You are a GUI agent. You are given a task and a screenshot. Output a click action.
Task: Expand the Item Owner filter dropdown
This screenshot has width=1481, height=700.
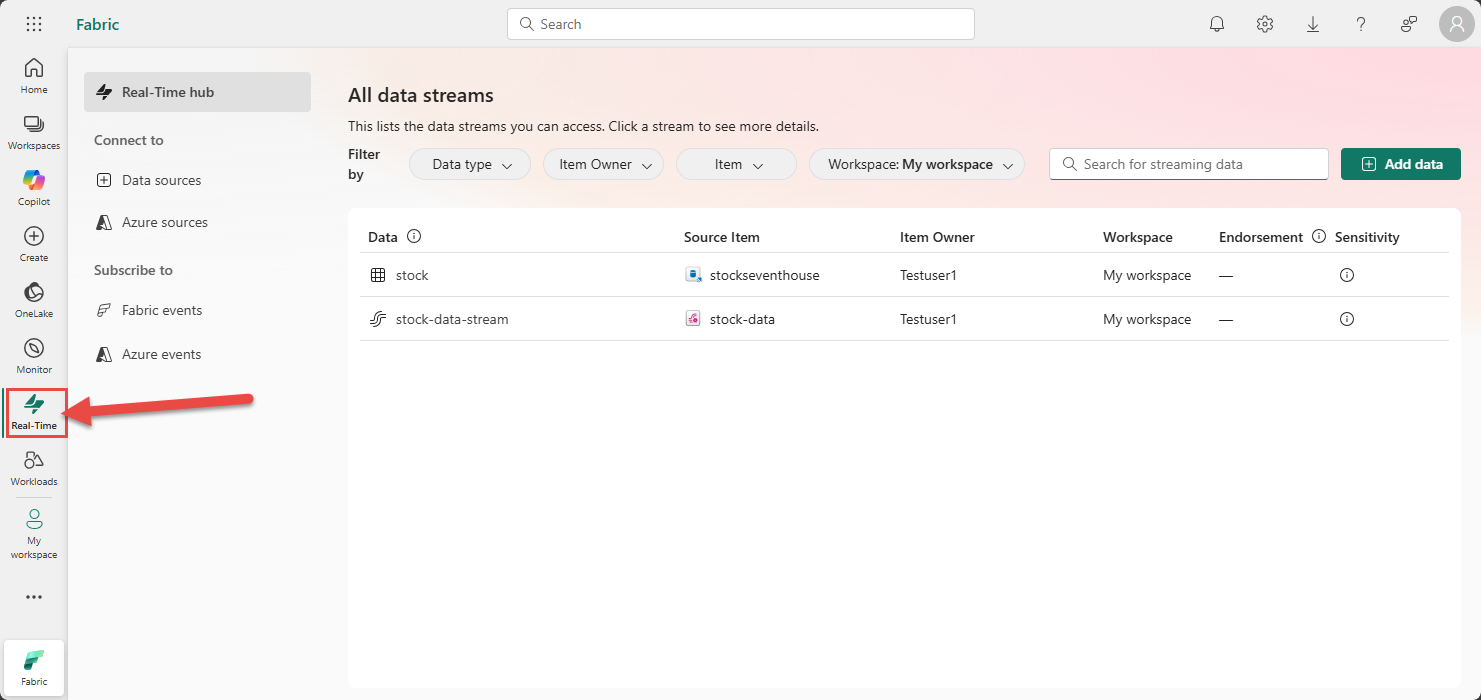click(603, 164)
